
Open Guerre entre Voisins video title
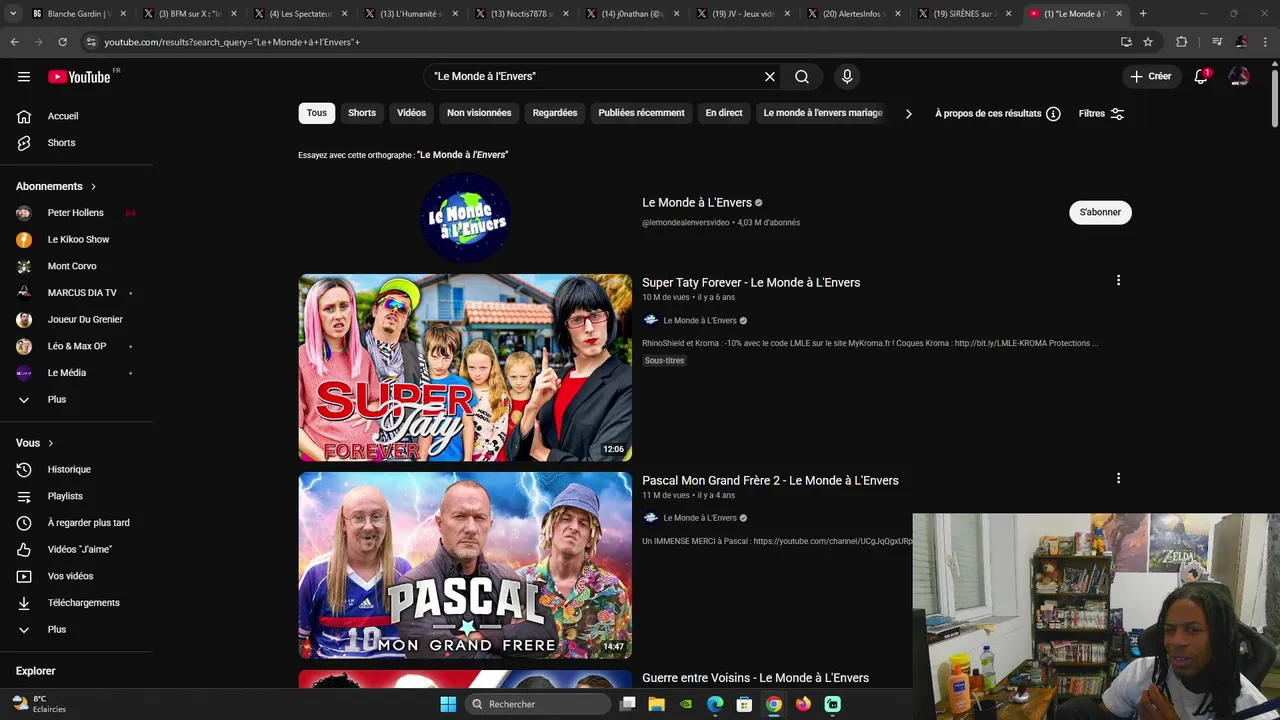pyautogui.click(x=755, y=678)
